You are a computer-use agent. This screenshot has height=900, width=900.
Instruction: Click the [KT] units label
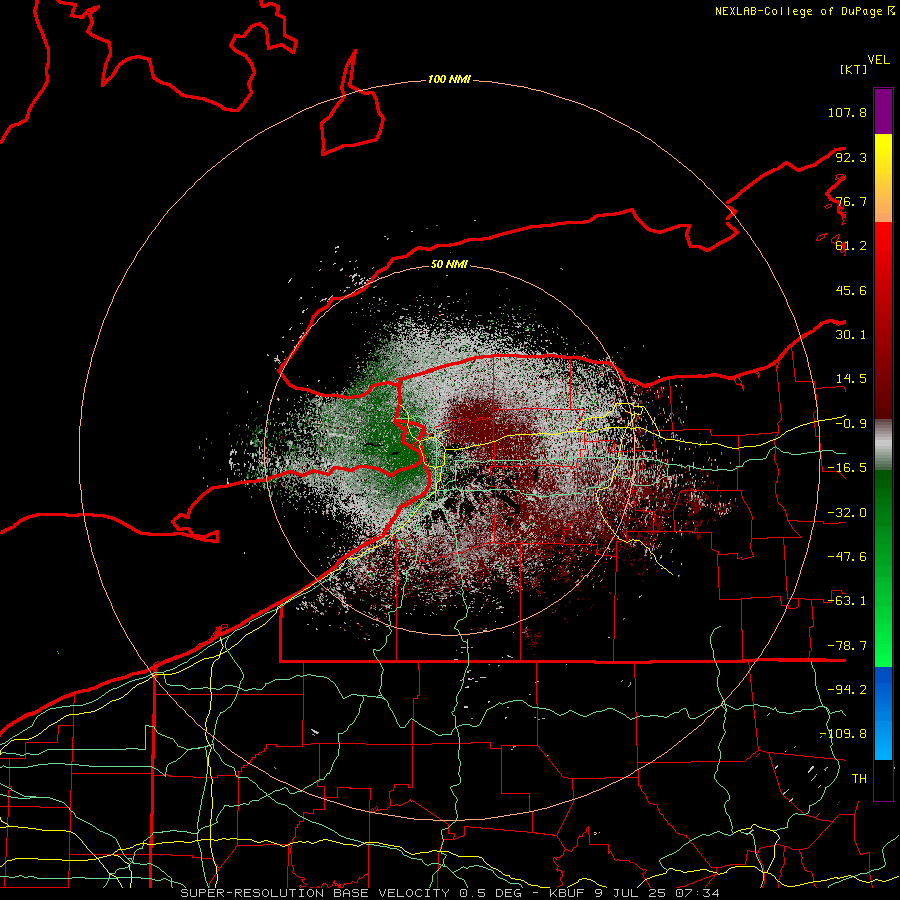[x=854, y=69]
